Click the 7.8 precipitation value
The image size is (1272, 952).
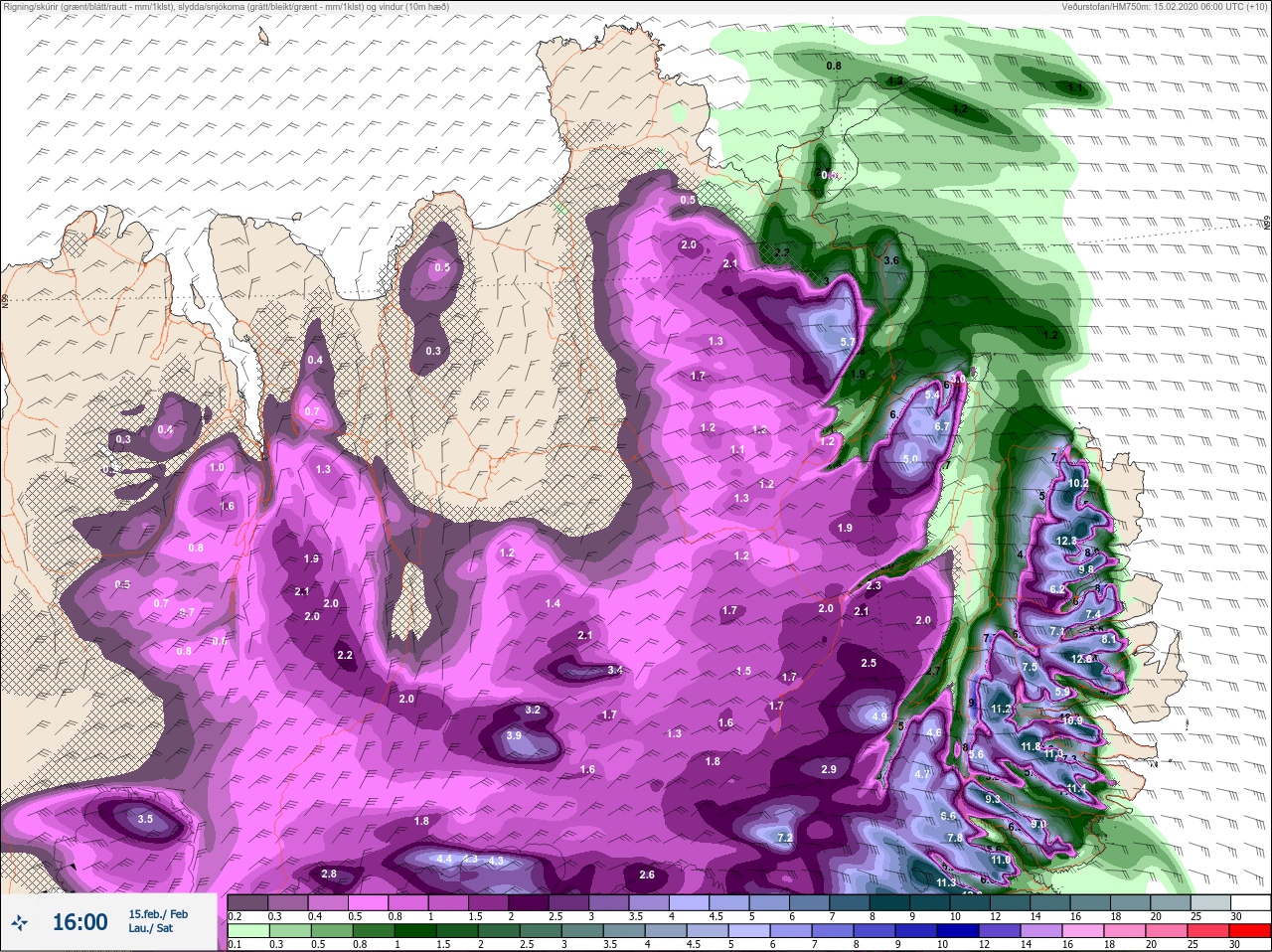coord(955,839)
